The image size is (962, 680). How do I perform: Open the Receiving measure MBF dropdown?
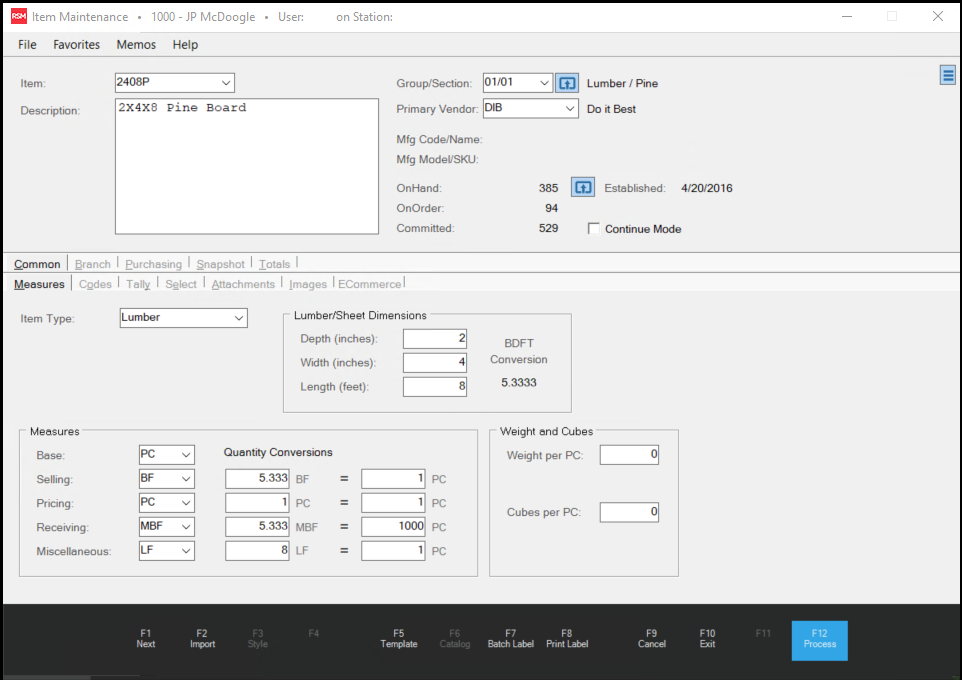tap(186, 527)
